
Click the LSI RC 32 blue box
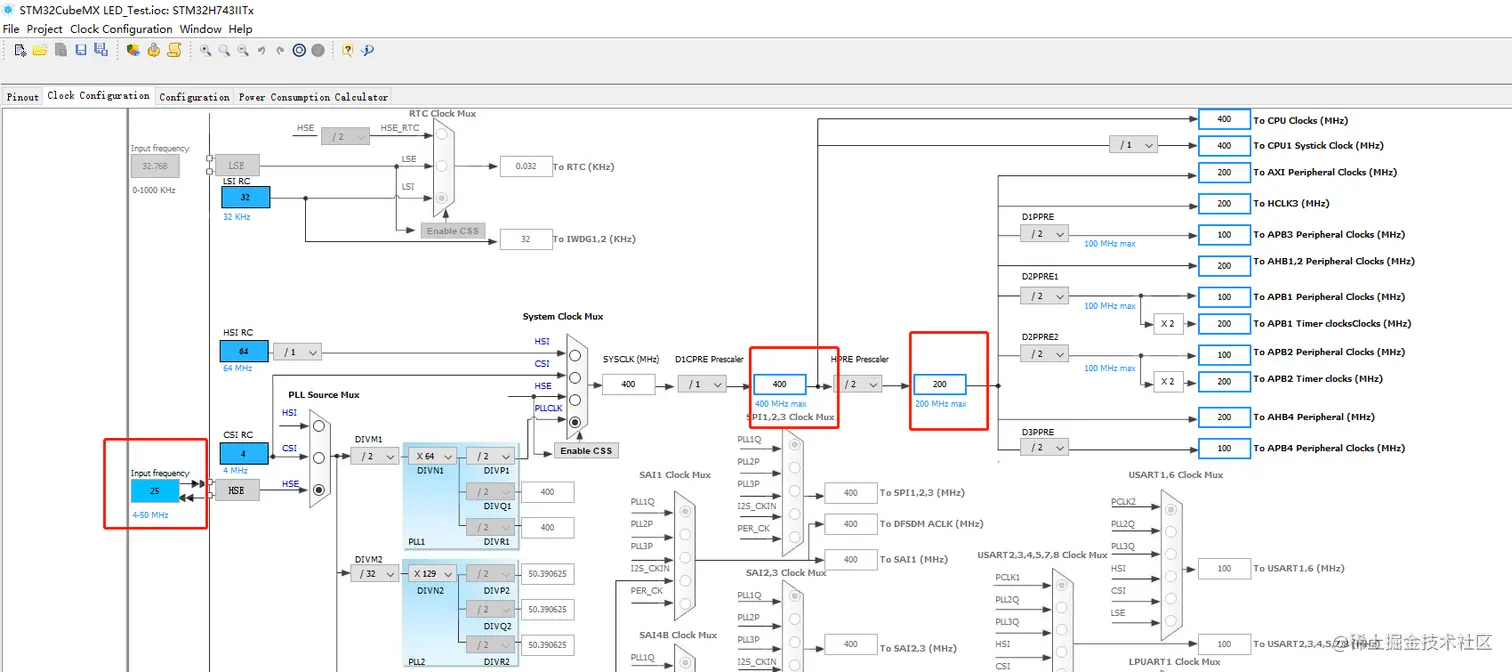point(245,198)
